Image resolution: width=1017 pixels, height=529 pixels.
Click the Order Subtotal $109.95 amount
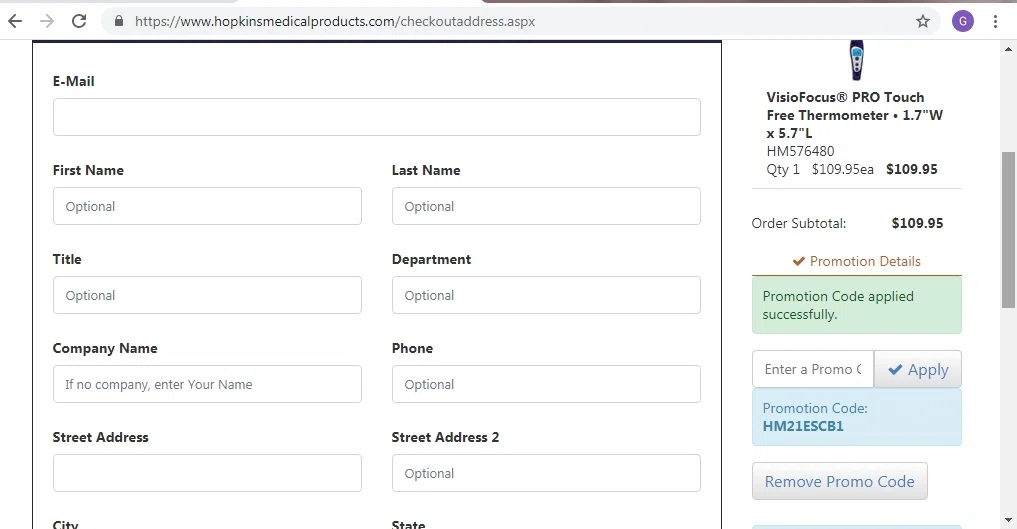[917, 223]
